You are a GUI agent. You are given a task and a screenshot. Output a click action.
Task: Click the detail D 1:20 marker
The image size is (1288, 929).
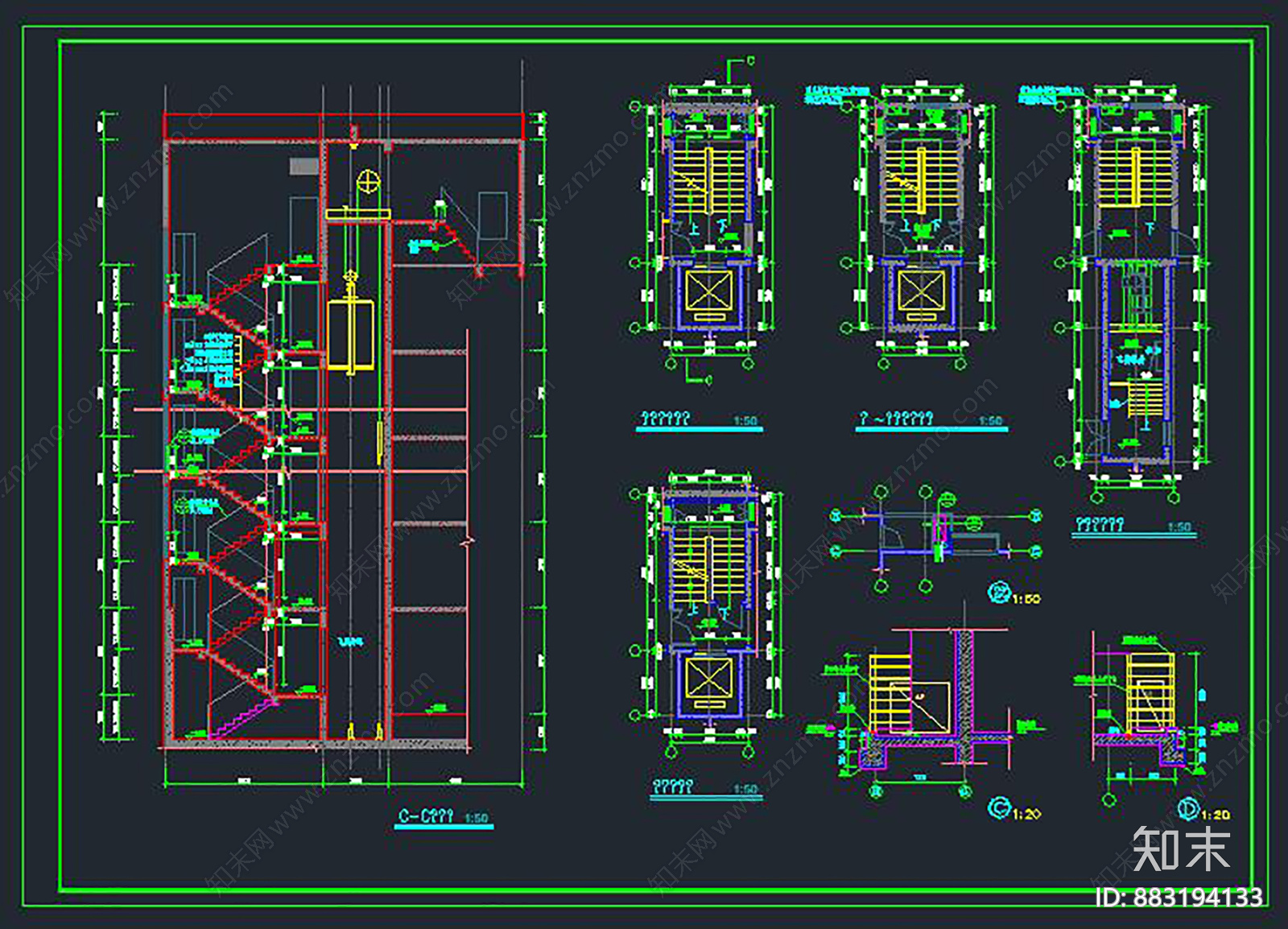[x=1203, y=809]
